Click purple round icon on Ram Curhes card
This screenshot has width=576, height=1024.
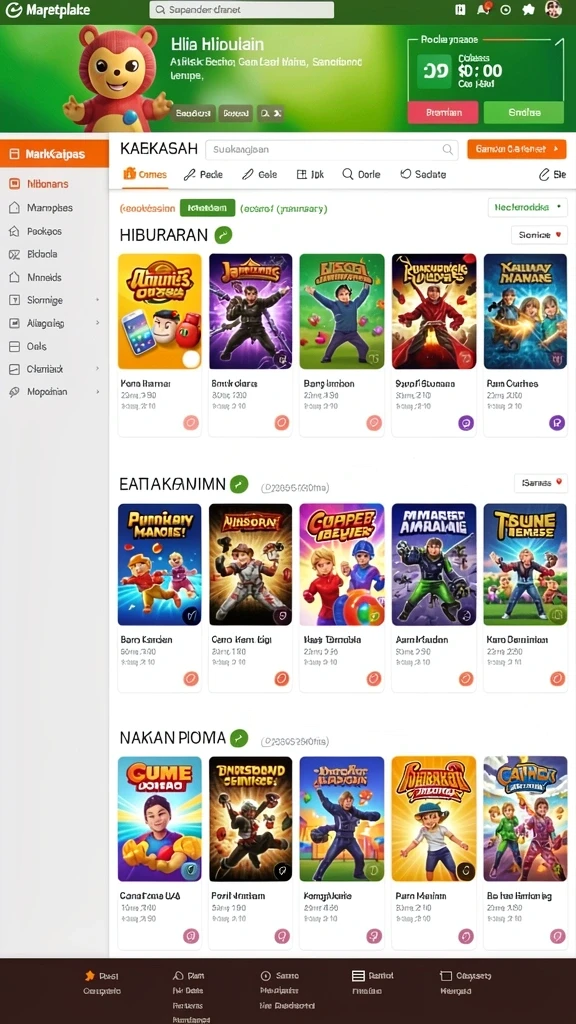click(557, 423)
